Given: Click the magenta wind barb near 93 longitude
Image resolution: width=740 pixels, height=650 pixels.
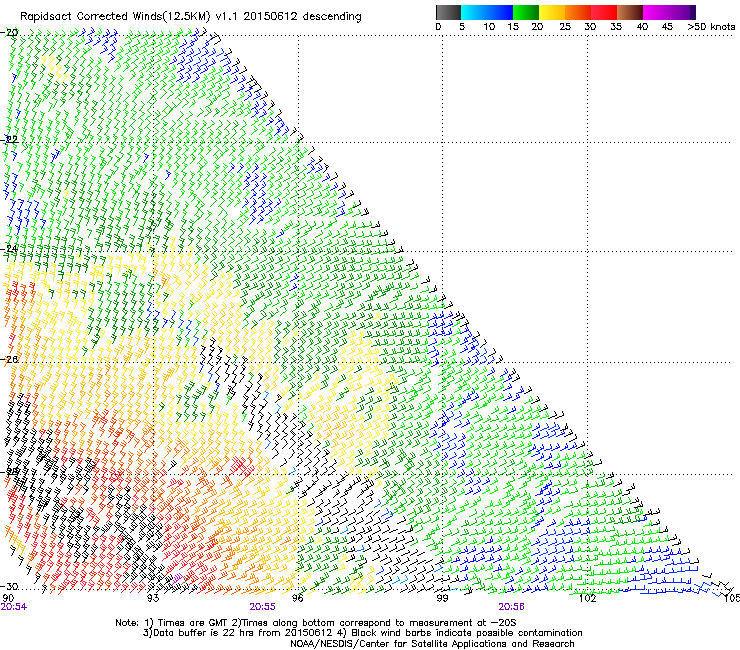Looking at the screenshot, I should tap(178, 577).
